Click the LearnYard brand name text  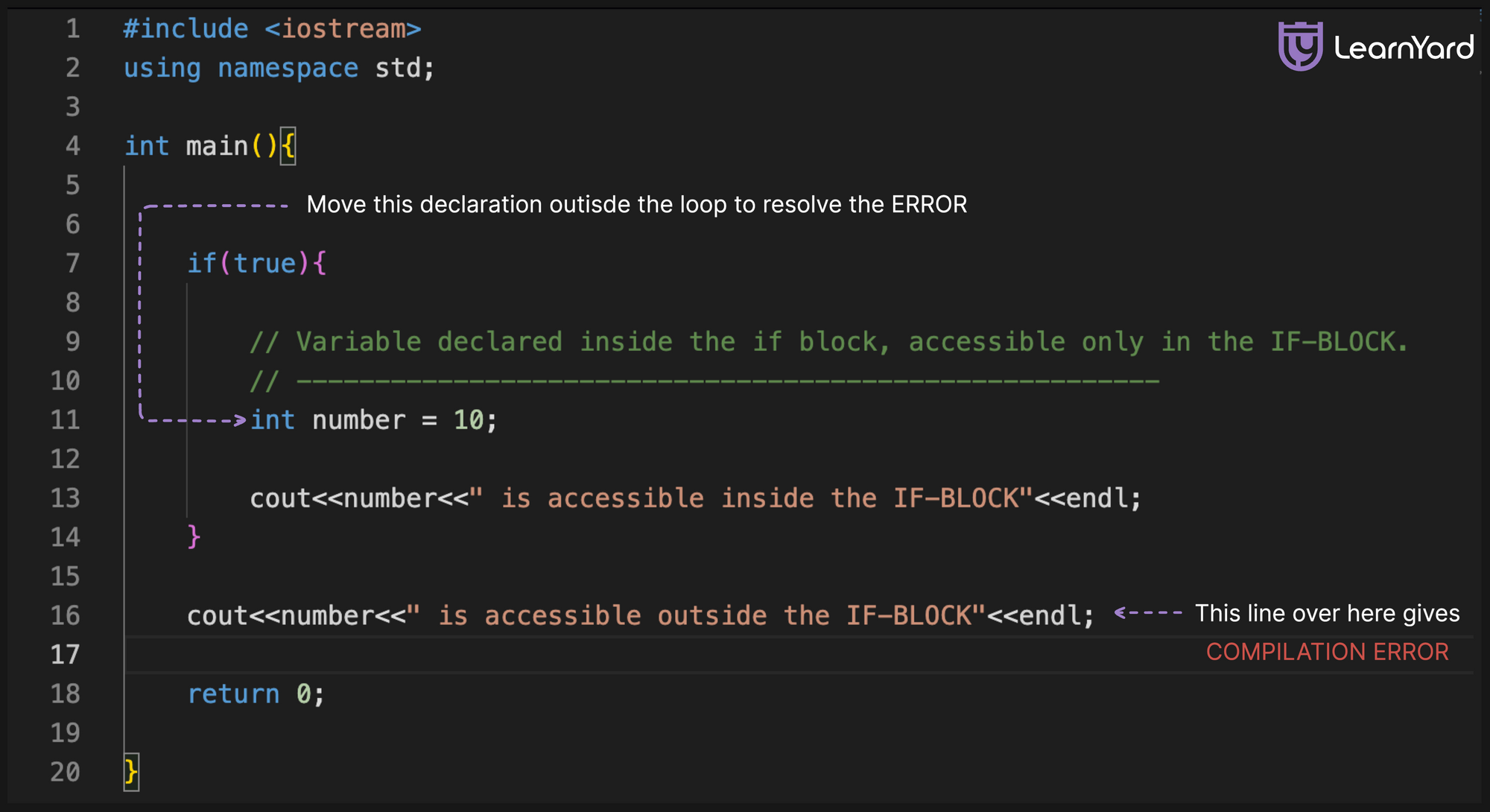[x=1404, y=48]
